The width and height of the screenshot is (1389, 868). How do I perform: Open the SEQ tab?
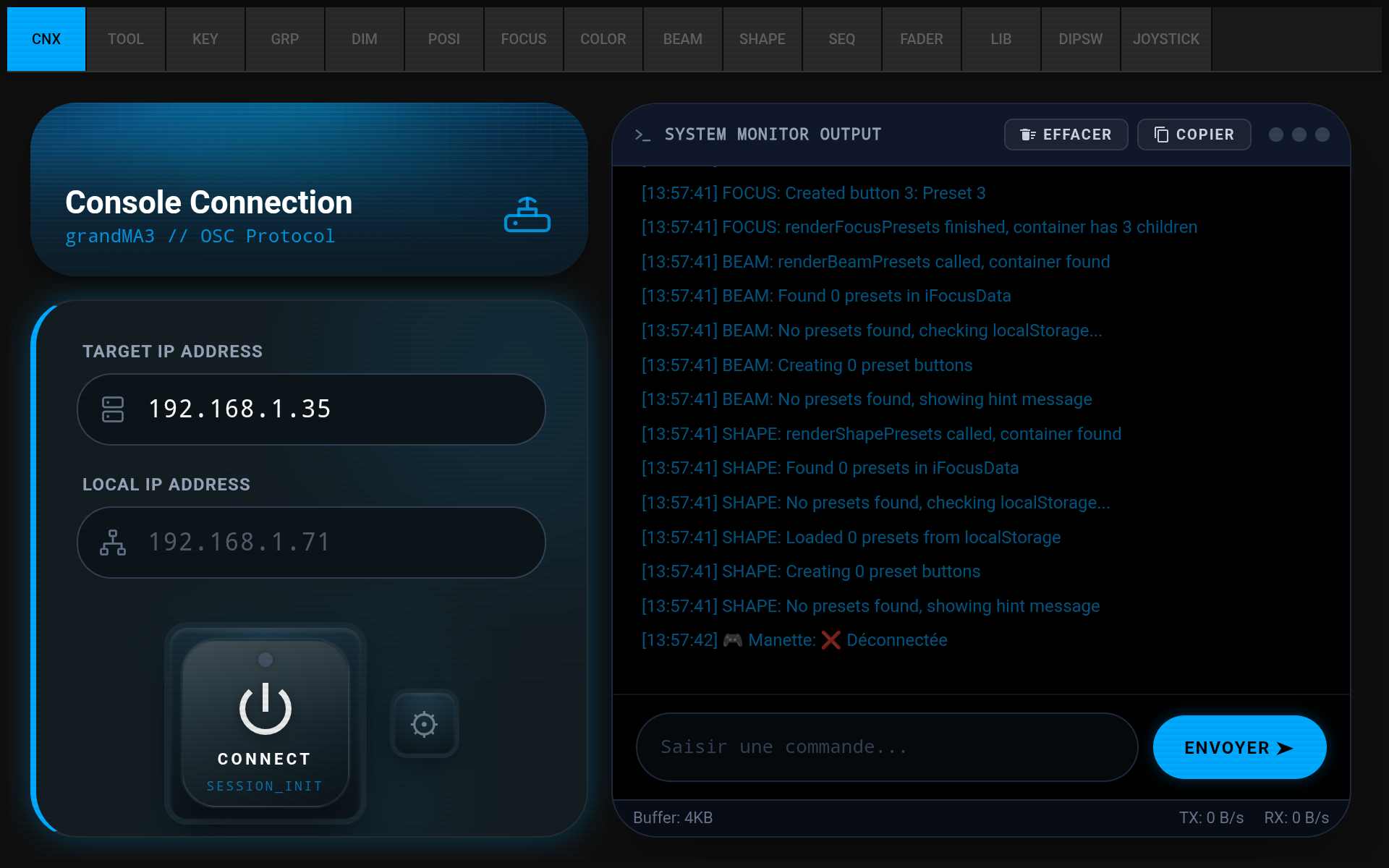pyautogui.click(x=841, y=39)
